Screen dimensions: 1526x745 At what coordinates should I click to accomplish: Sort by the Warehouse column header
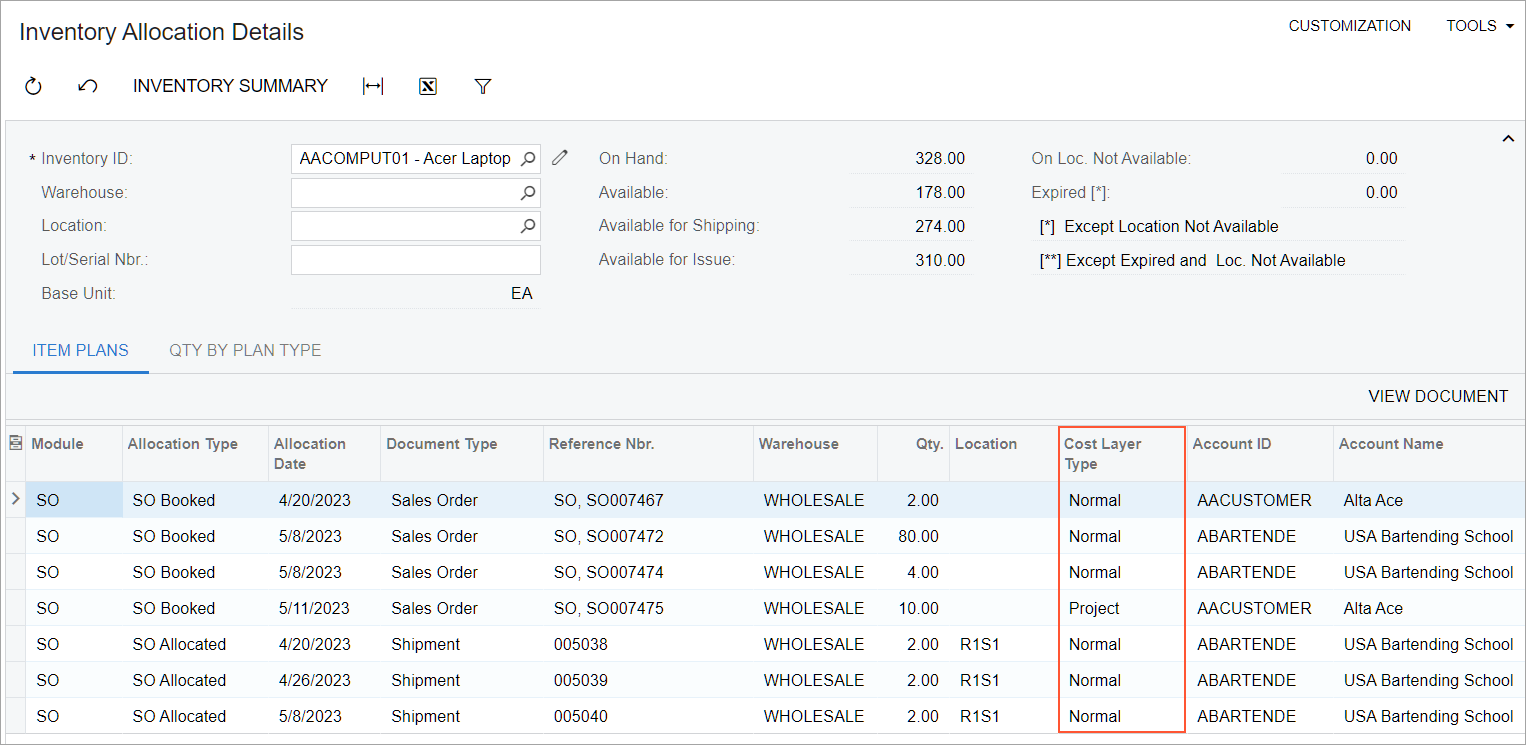(x=815, y=452)
